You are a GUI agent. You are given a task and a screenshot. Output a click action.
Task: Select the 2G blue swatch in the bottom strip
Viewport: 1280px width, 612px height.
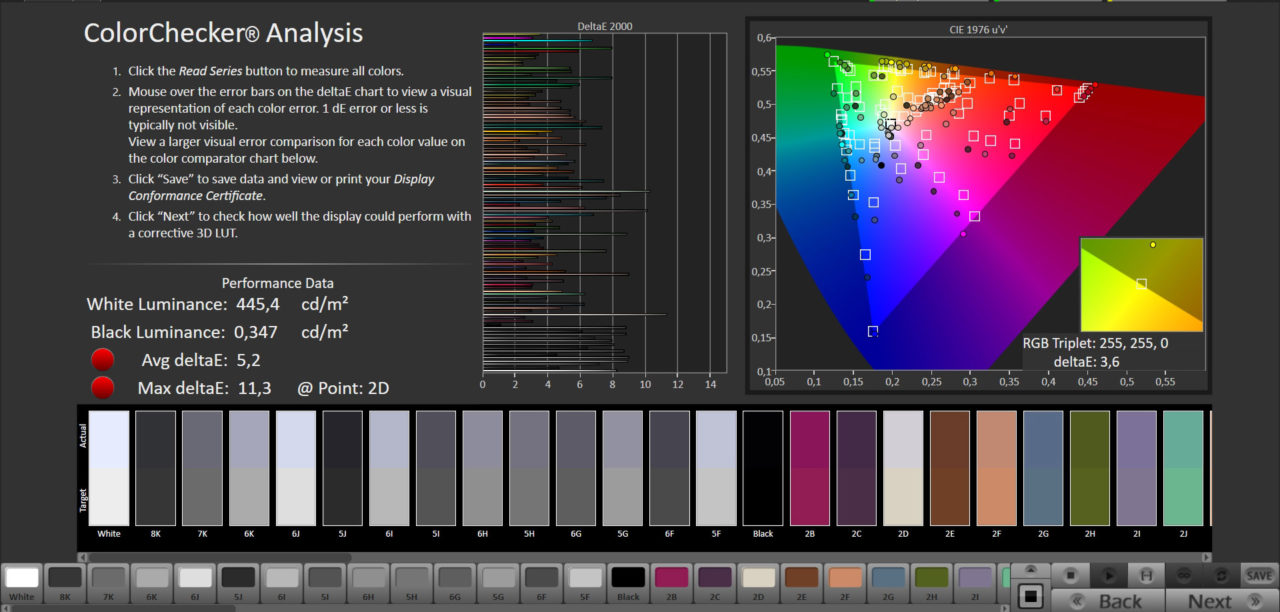888,582
